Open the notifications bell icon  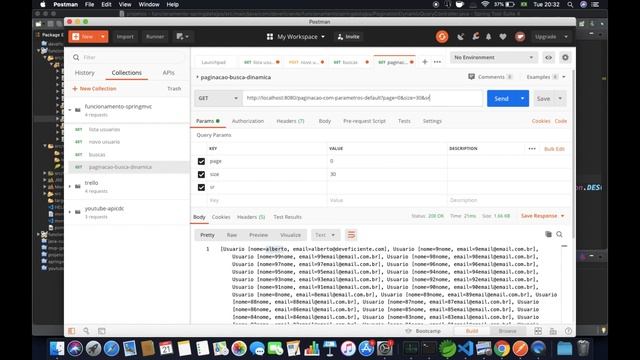pos(489,37)
